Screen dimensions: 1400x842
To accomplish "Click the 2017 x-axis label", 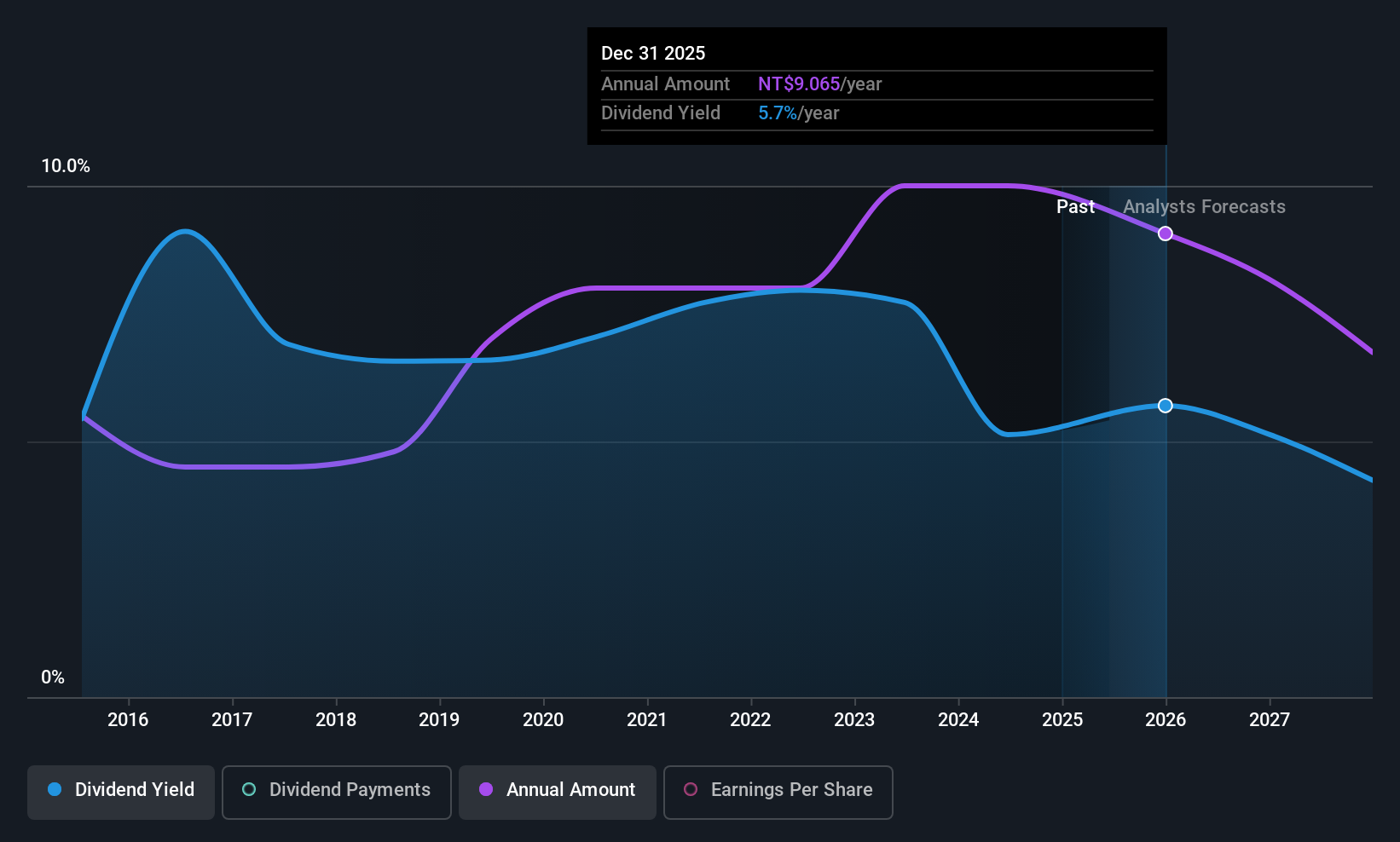I will tap(232, 720).
